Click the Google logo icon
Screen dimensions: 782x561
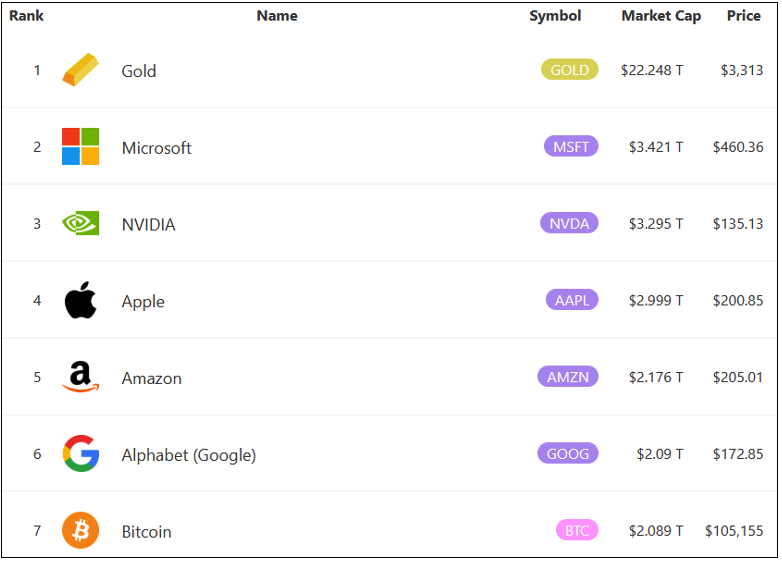[x=80, y=454]
